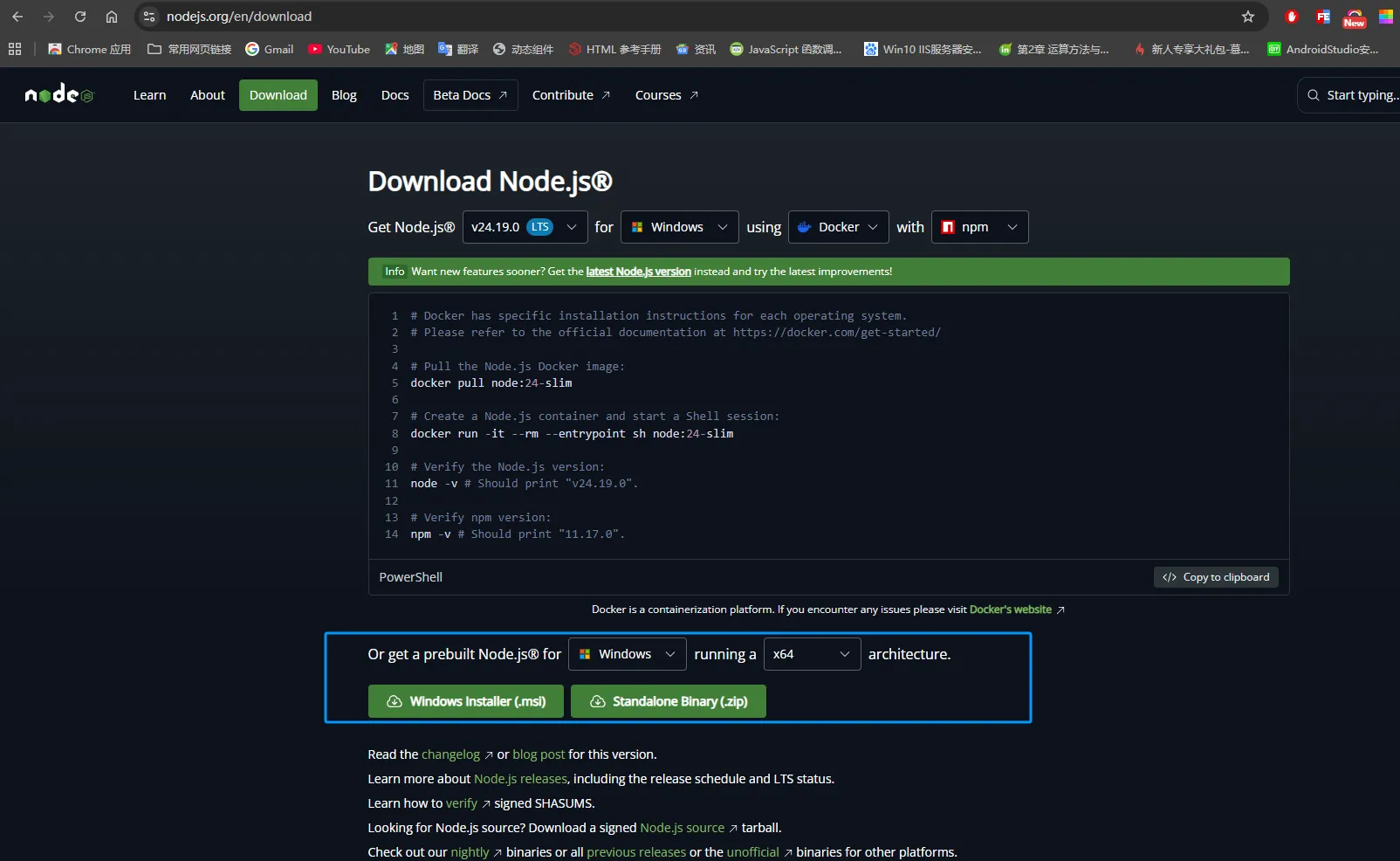Image resolution: width=1400 pixels, height=861 pixels.
Task: Open the Node.js version v24.19.0 LTS dropdown
Action: click(525, 227)
